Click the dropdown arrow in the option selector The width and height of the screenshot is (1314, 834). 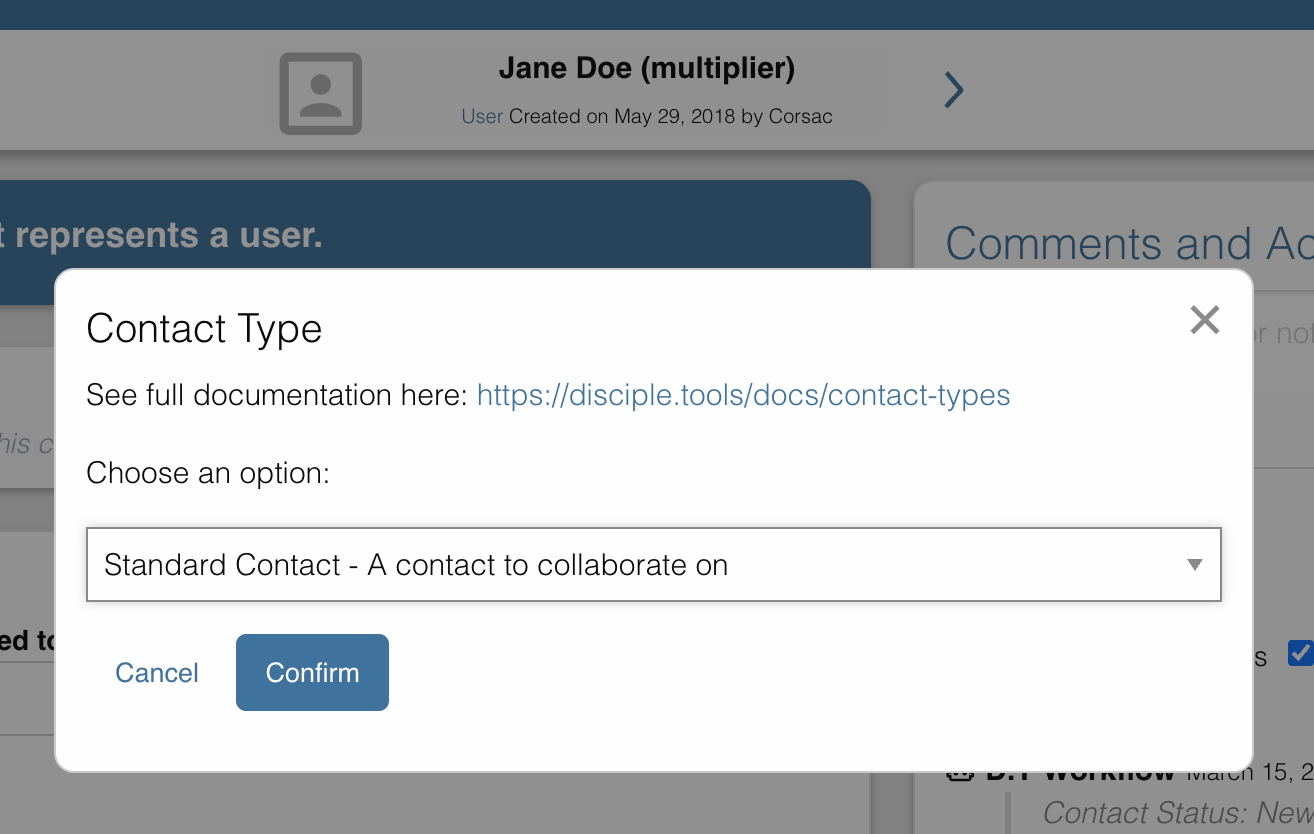pos(1194,565)
